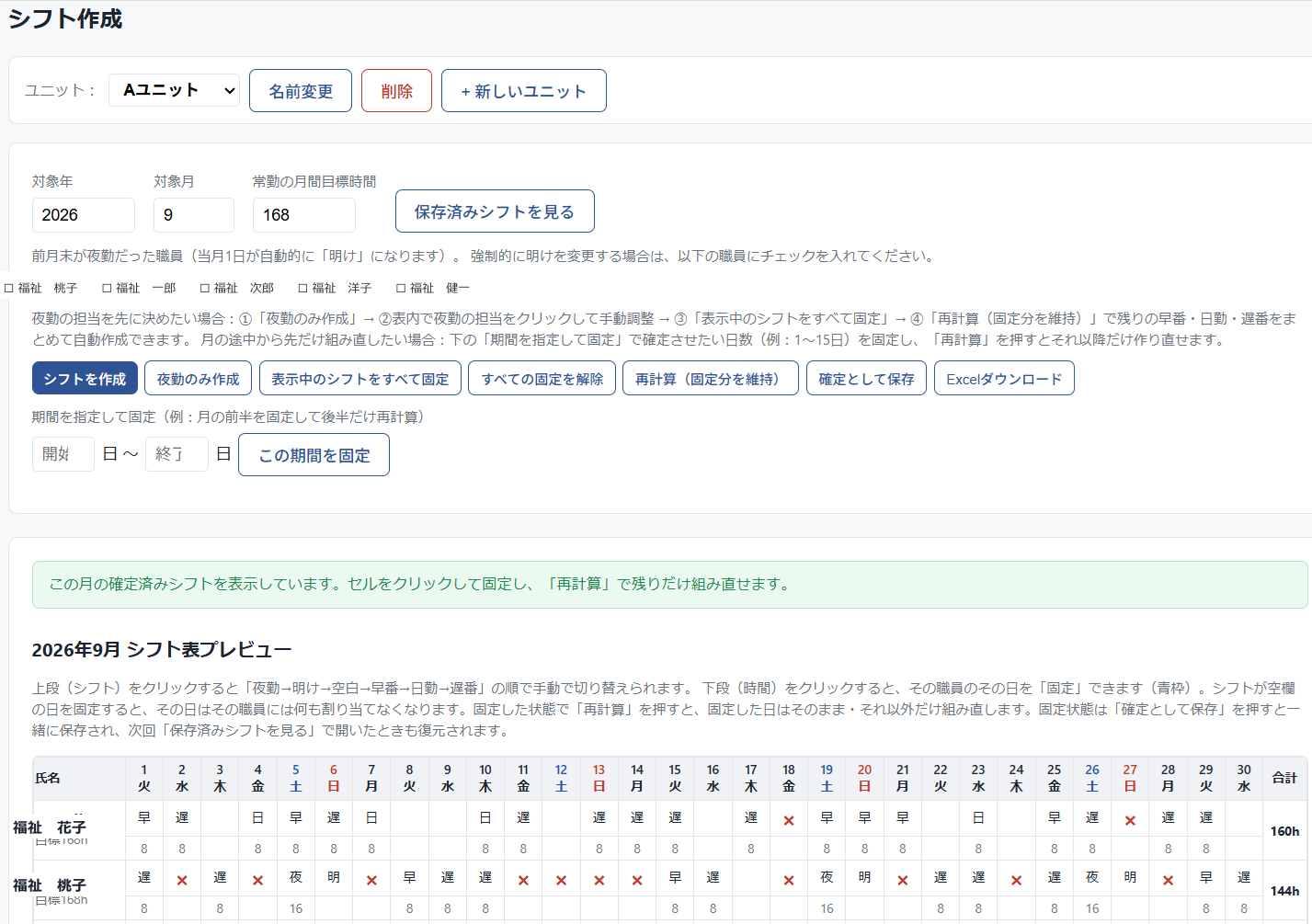Click 花子's 8 hours cell on day 1
Screen dimensions: 1312x924
click(x=144, y=849)
